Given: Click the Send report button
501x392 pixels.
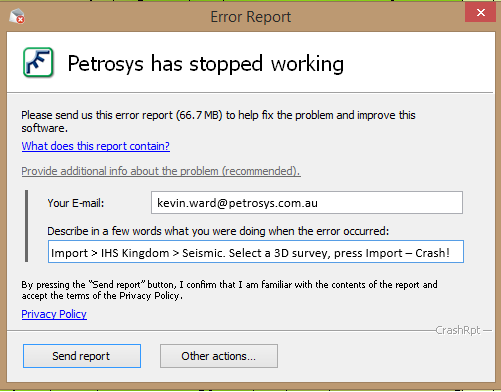Looking at the screenshot, I should pos(82,356).
